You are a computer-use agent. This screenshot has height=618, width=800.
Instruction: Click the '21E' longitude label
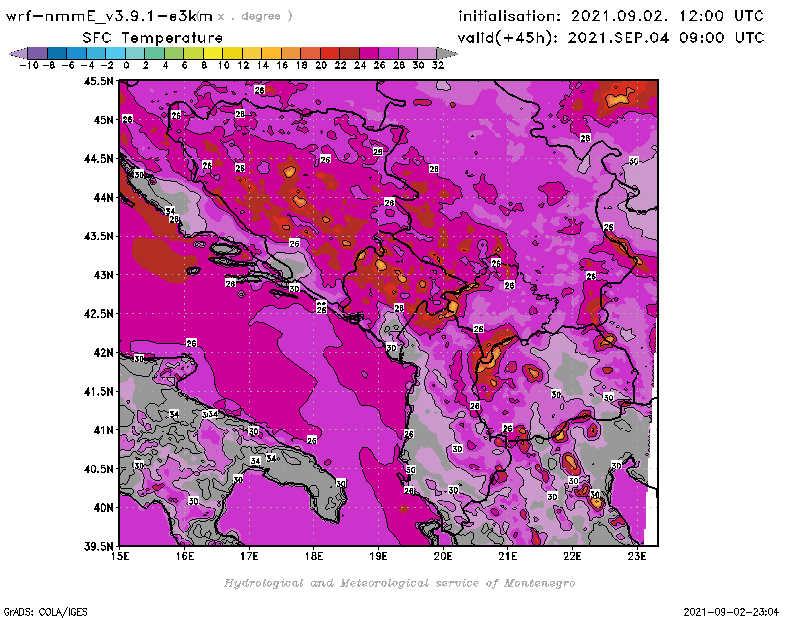508,556
